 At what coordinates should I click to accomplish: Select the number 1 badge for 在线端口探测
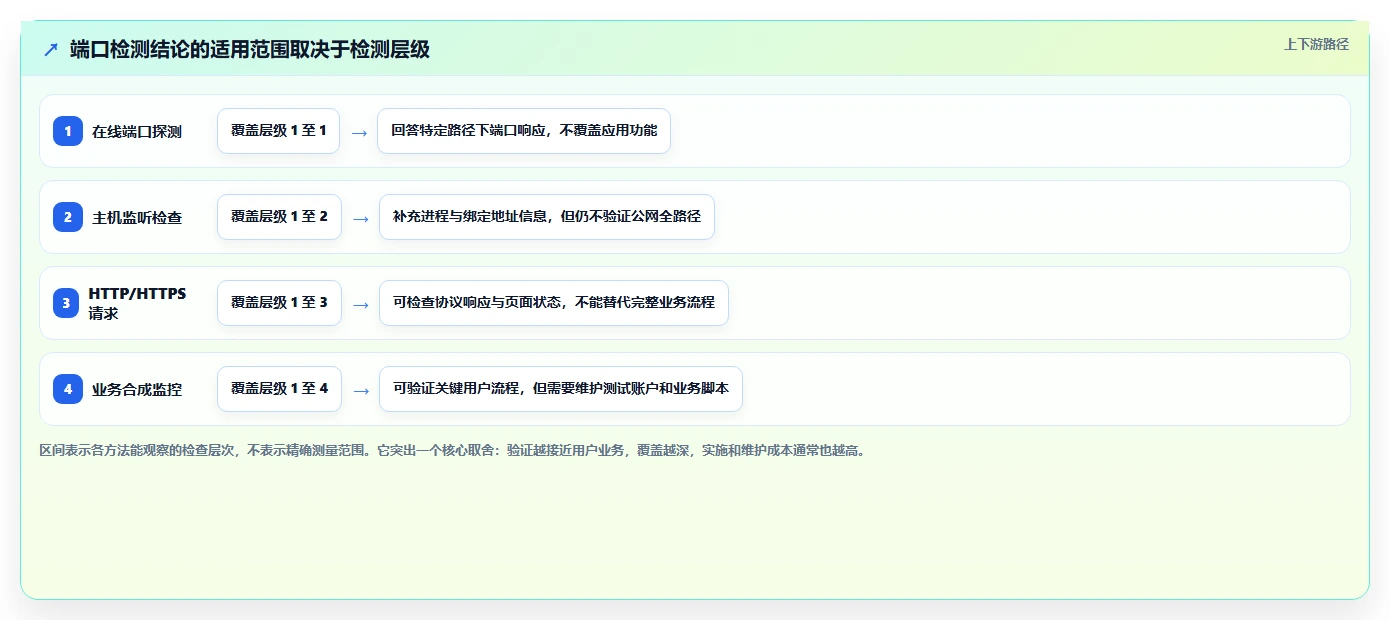pos(68,131)
